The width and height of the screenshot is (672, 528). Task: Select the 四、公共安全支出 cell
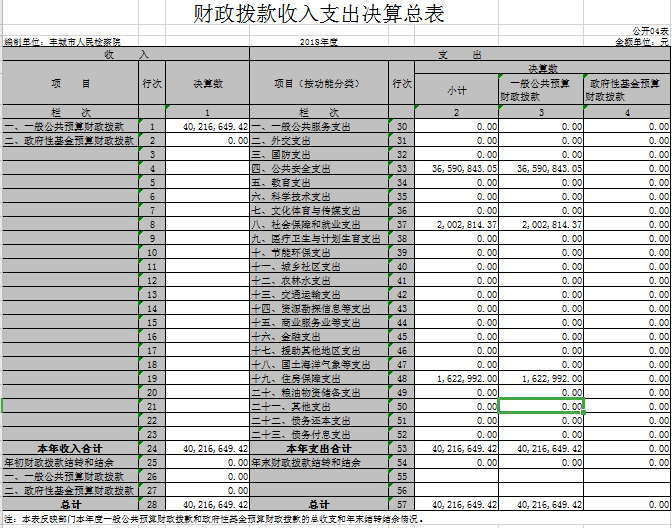click(319, 168)
